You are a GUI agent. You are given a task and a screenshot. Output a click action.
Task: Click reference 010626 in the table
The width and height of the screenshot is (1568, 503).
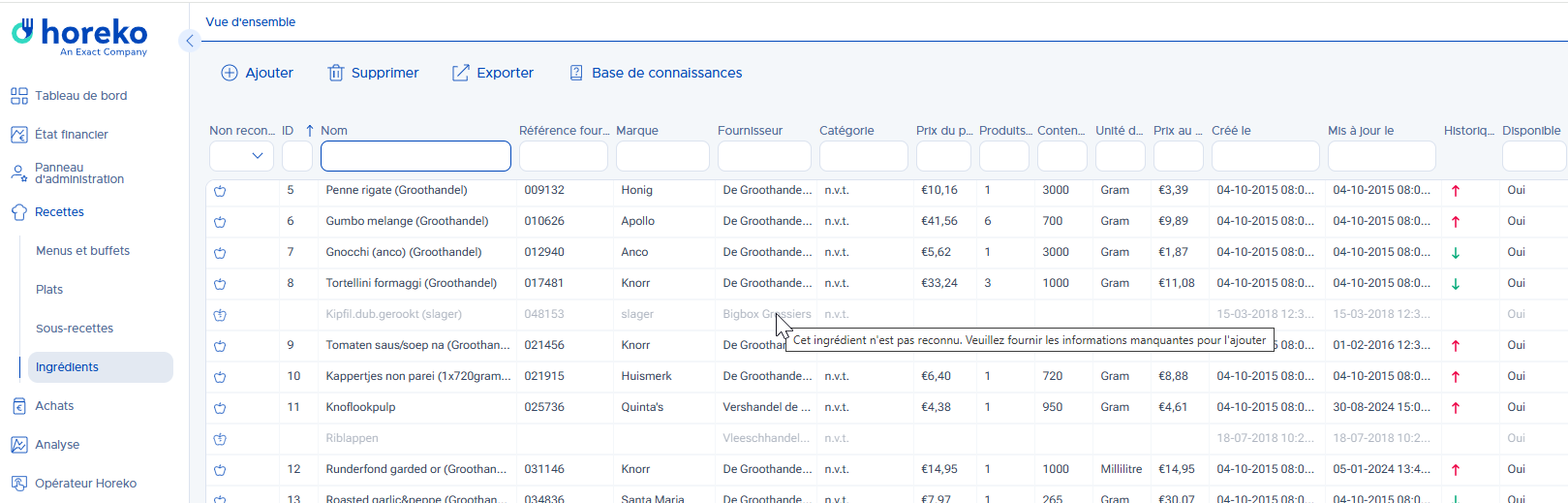544,221
